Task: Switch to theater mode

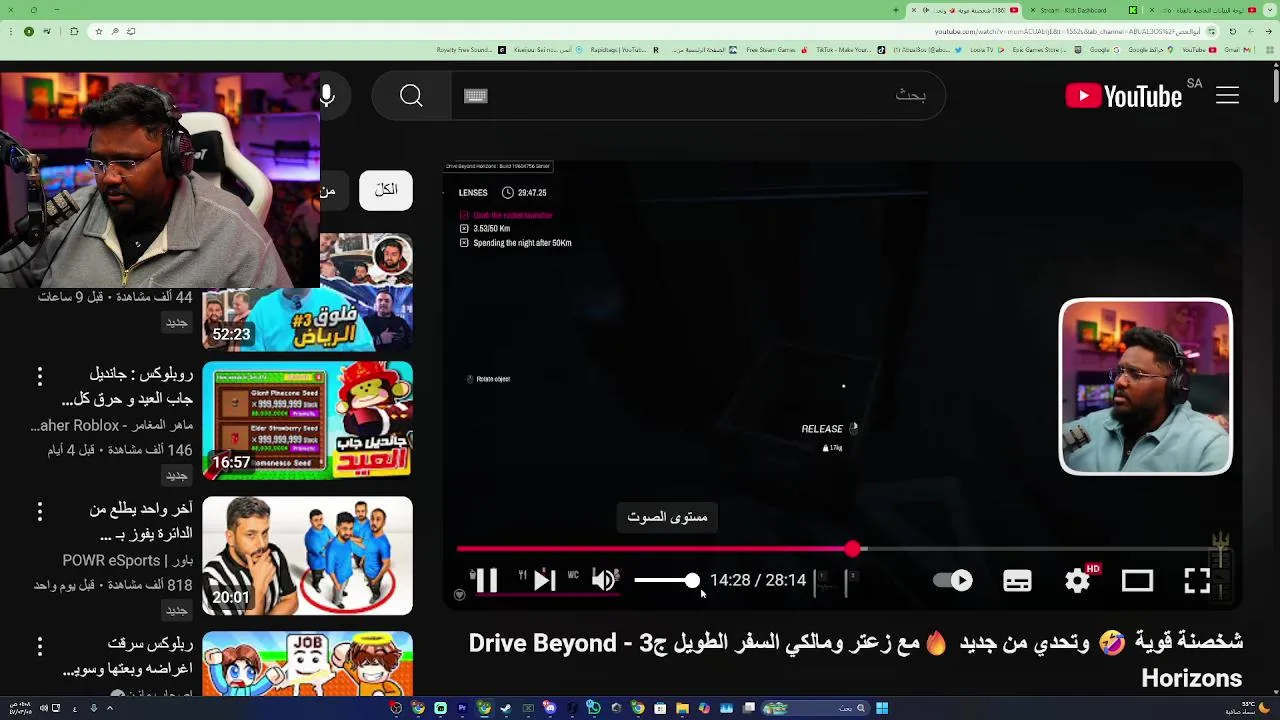Action: 1137,581
